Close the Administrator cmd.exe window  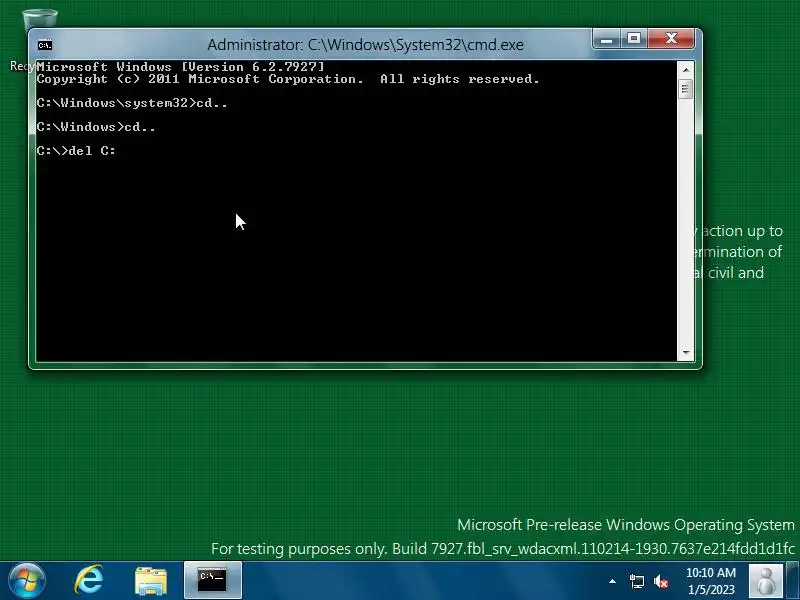click(x=671, y=39)
